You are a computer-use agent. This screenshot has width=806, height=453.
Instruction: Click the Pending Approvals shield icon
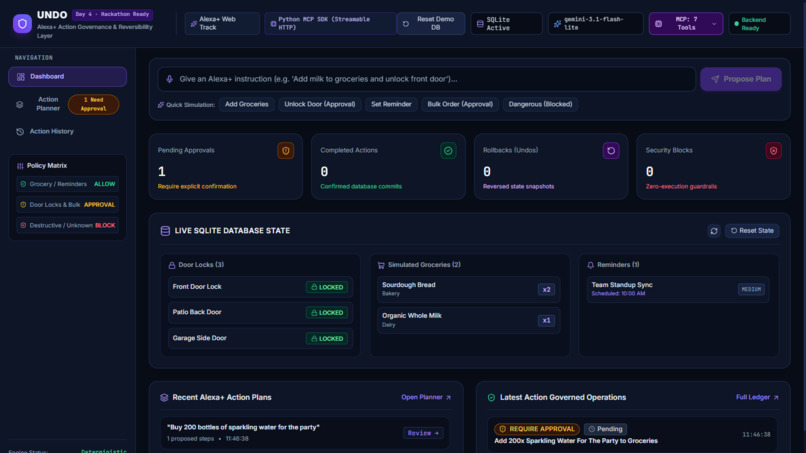click(286, 151)
